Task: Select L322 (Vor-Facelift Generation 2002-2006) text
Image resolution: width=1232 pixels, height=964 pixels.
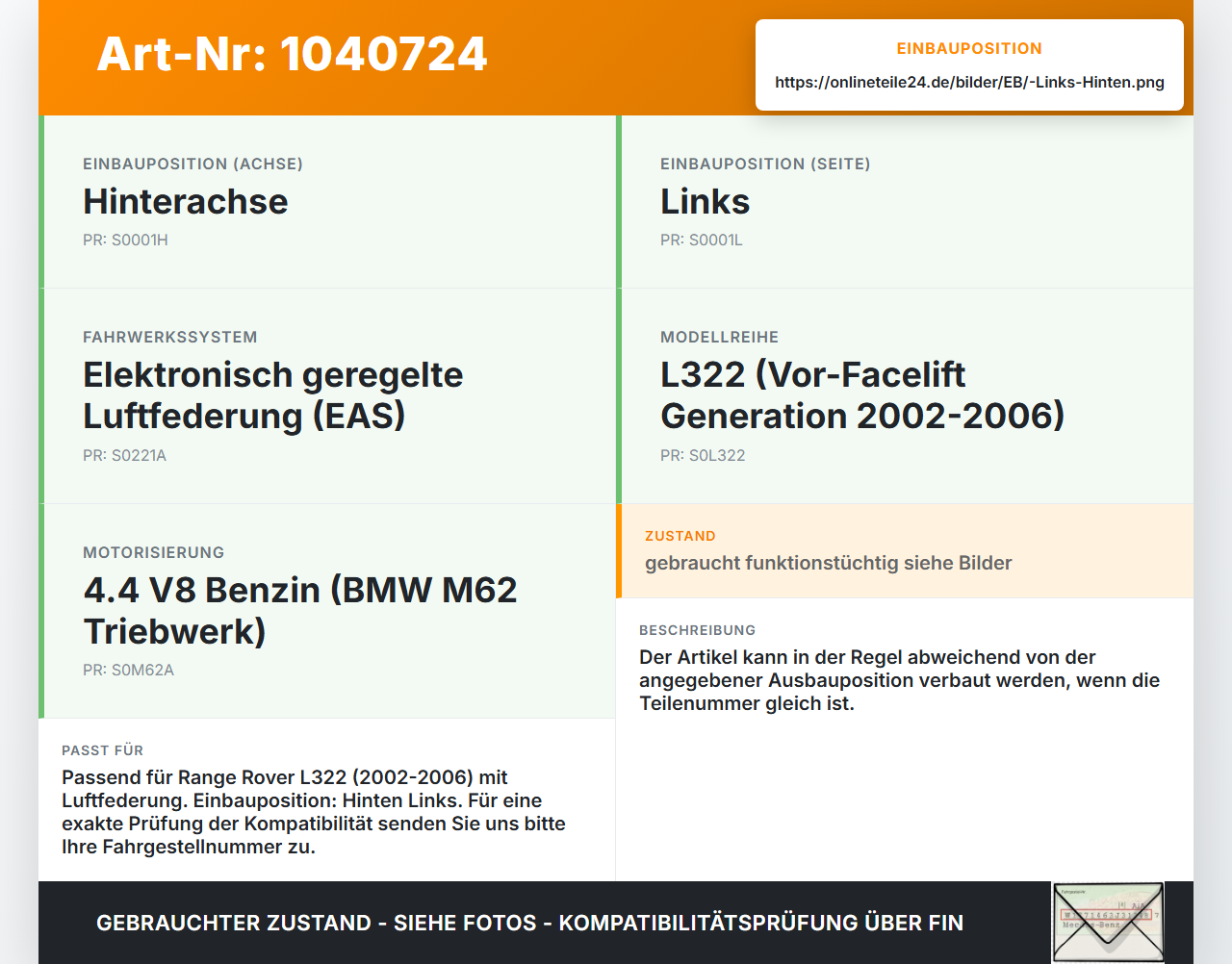Action: pyautogui.click(x=862, y=395)
